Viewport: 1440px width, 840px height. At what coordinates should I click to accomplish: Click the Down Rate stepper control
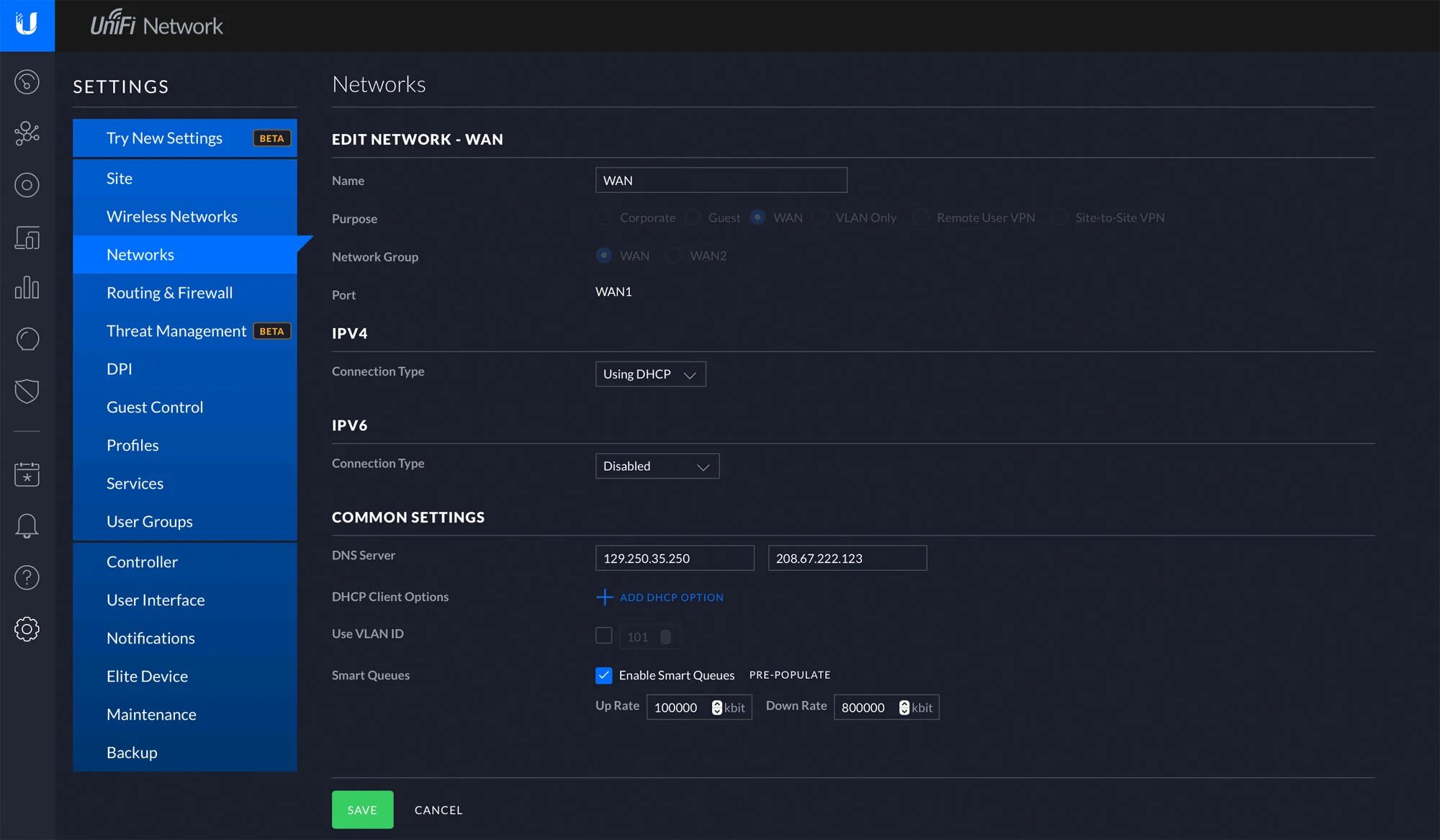pyautogui.click(x=904, y=708)
